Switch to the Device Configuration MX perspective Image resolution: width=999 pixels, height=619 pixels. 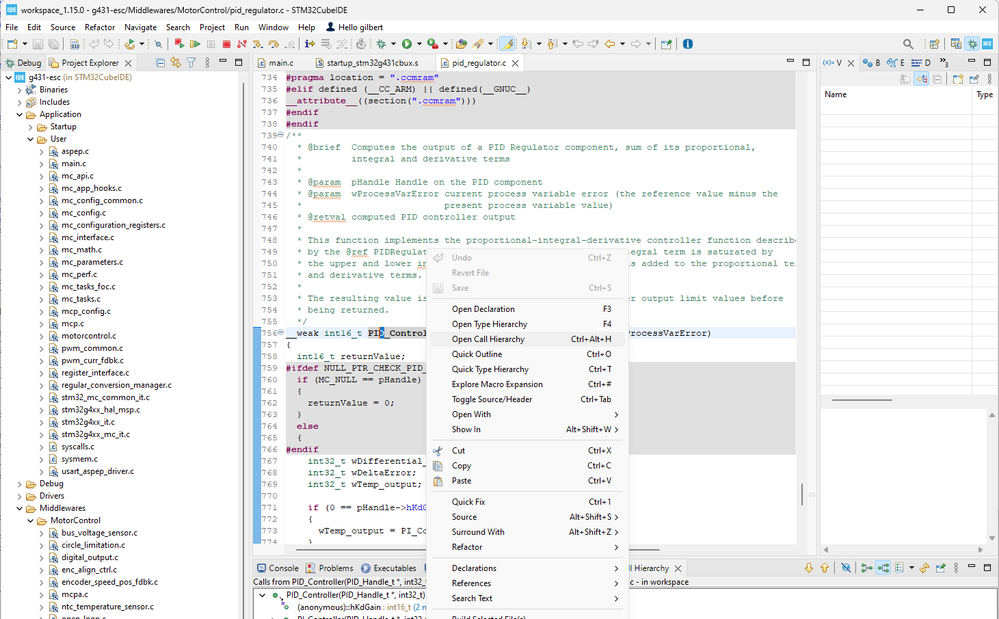[988, 44]
